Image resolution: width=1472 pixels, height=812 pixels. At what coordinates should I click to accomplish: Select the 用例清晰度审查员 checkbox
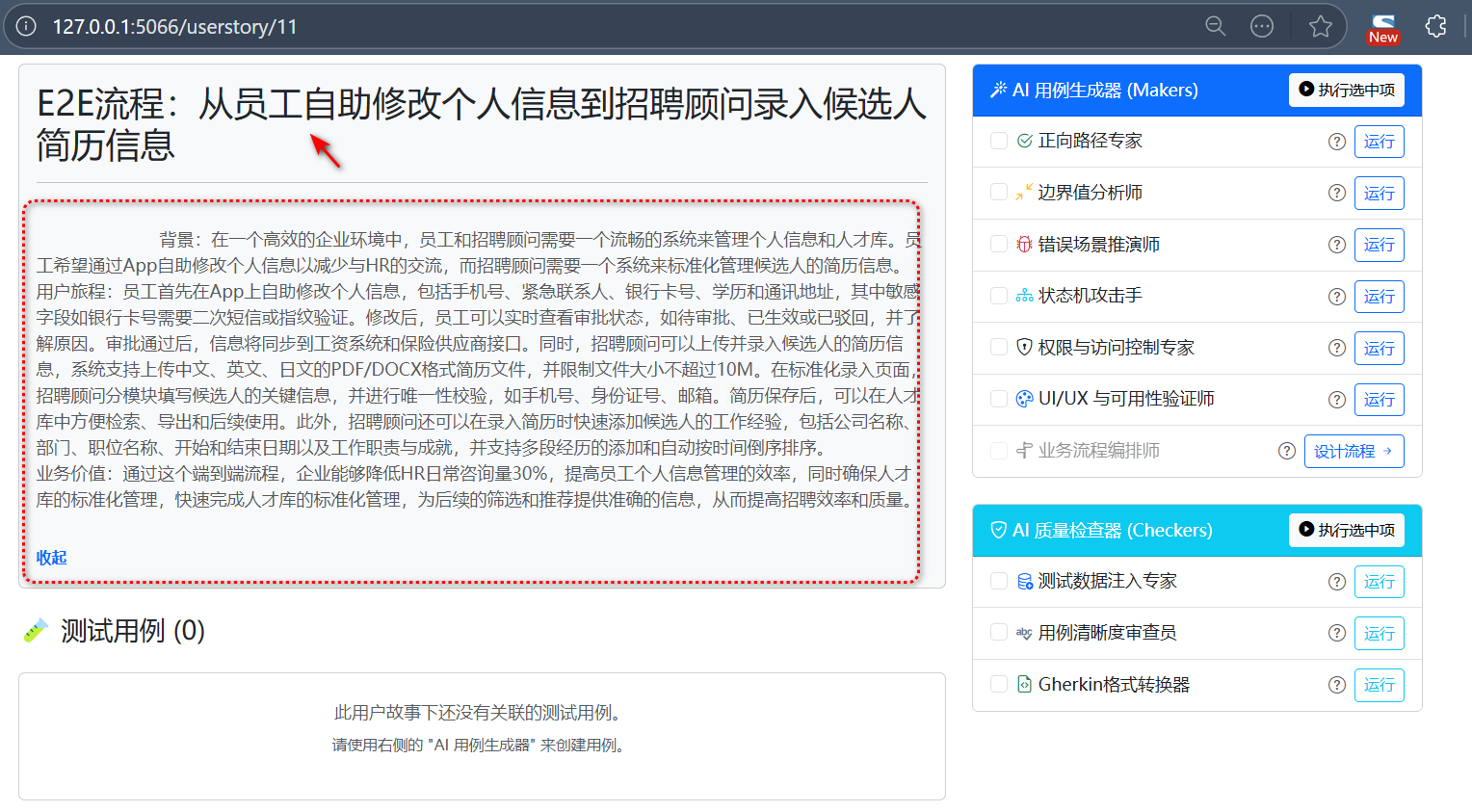999,632
